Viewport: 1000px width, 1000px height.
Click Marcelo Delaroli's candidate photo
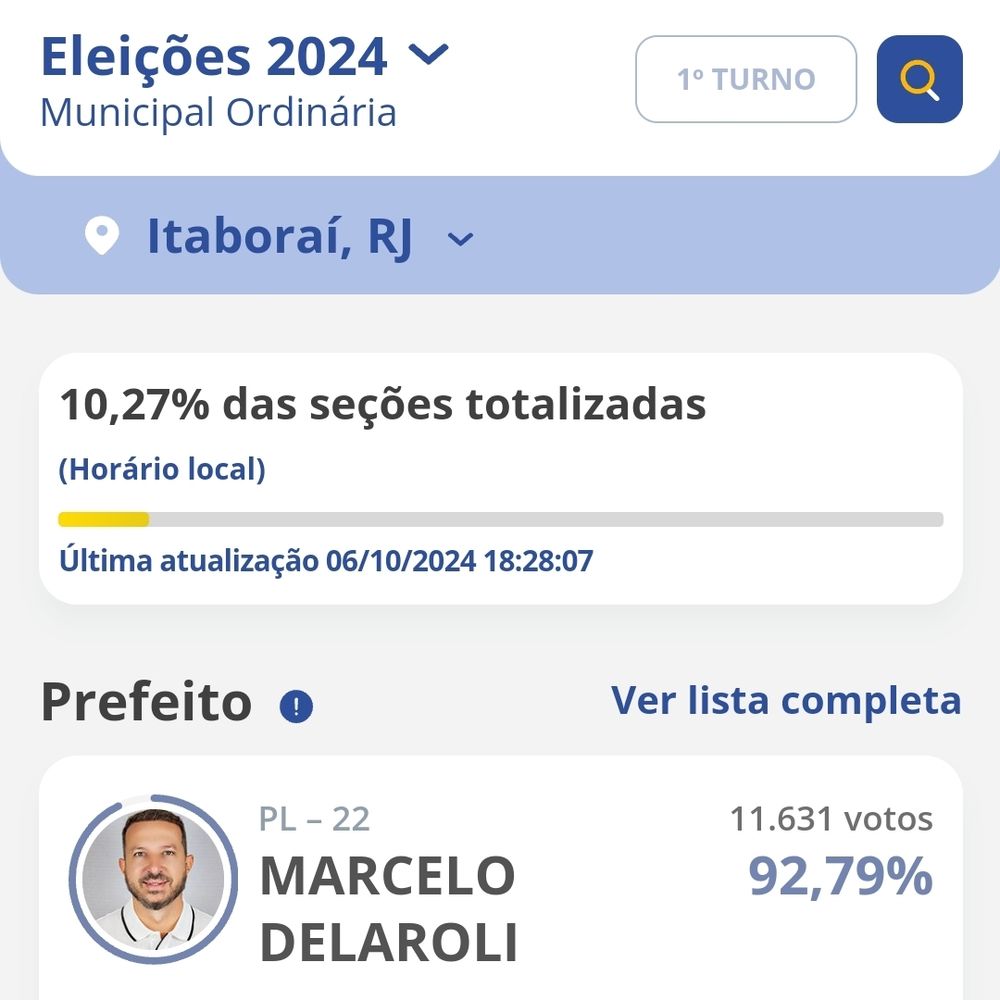pos(153,879)
